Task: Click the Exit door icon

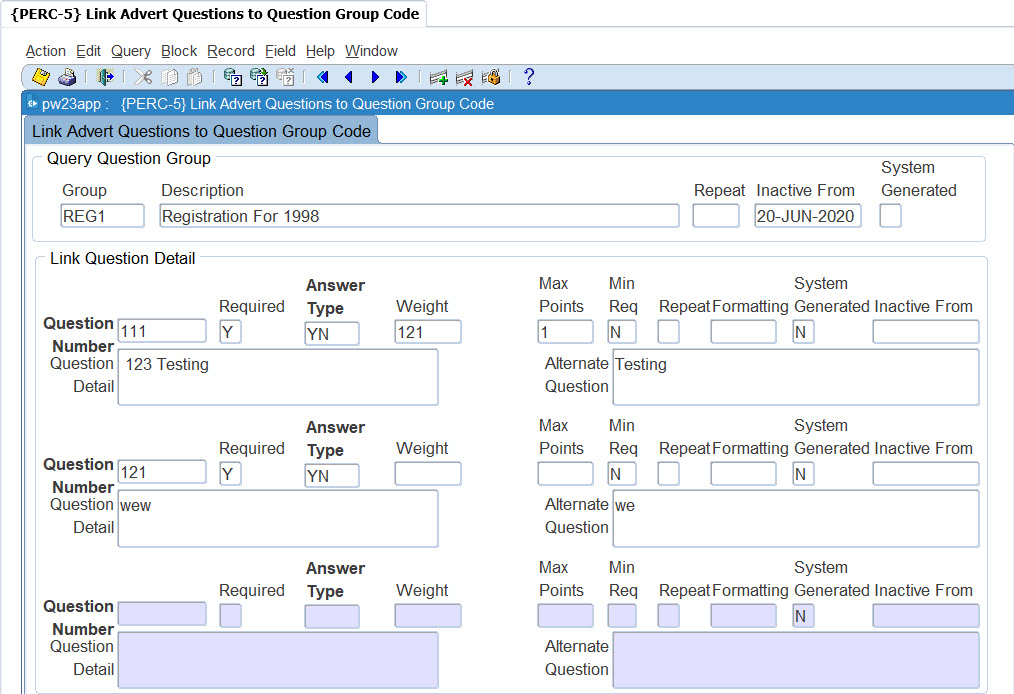Action: (x=105, y=77)
